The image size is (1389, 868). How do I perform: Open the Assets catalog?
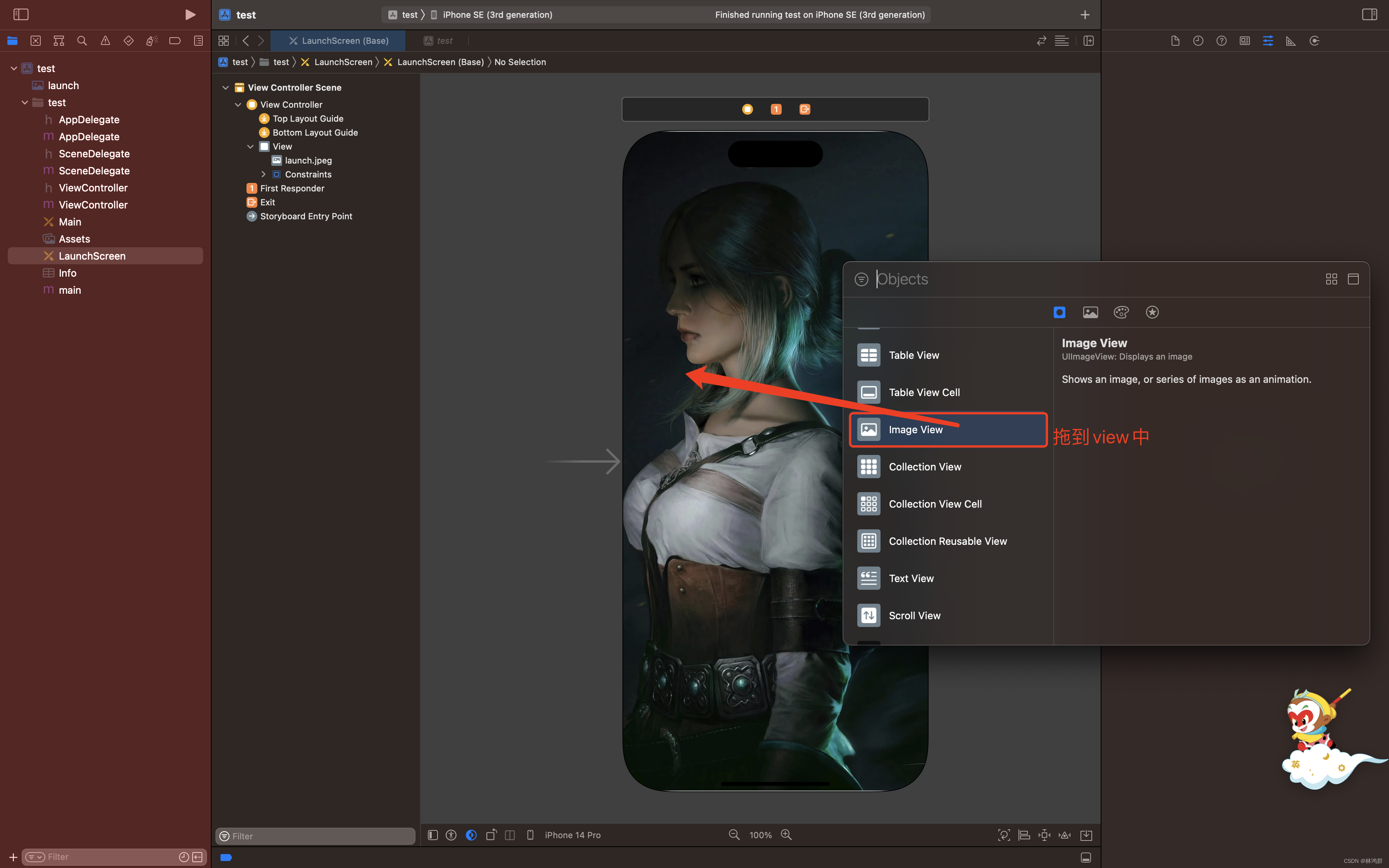click(74, 239)
